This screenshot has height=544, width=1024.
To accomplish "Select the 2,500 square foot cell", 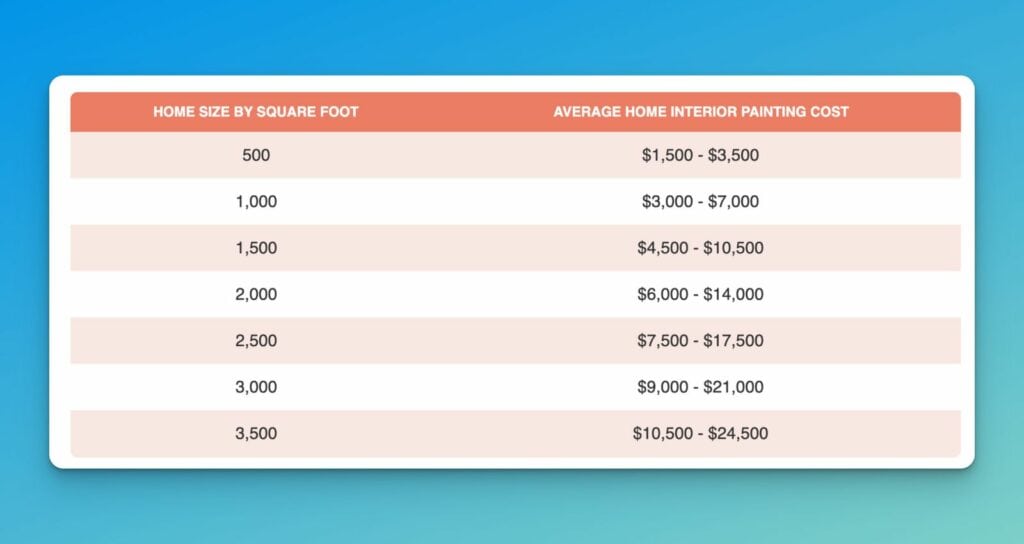I will point(256,341).
